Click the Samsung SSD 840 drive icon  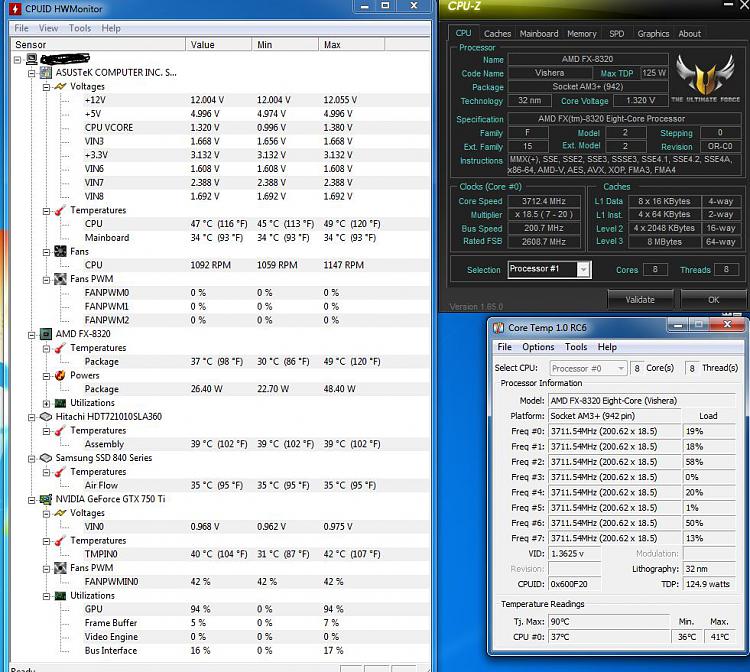45,458
